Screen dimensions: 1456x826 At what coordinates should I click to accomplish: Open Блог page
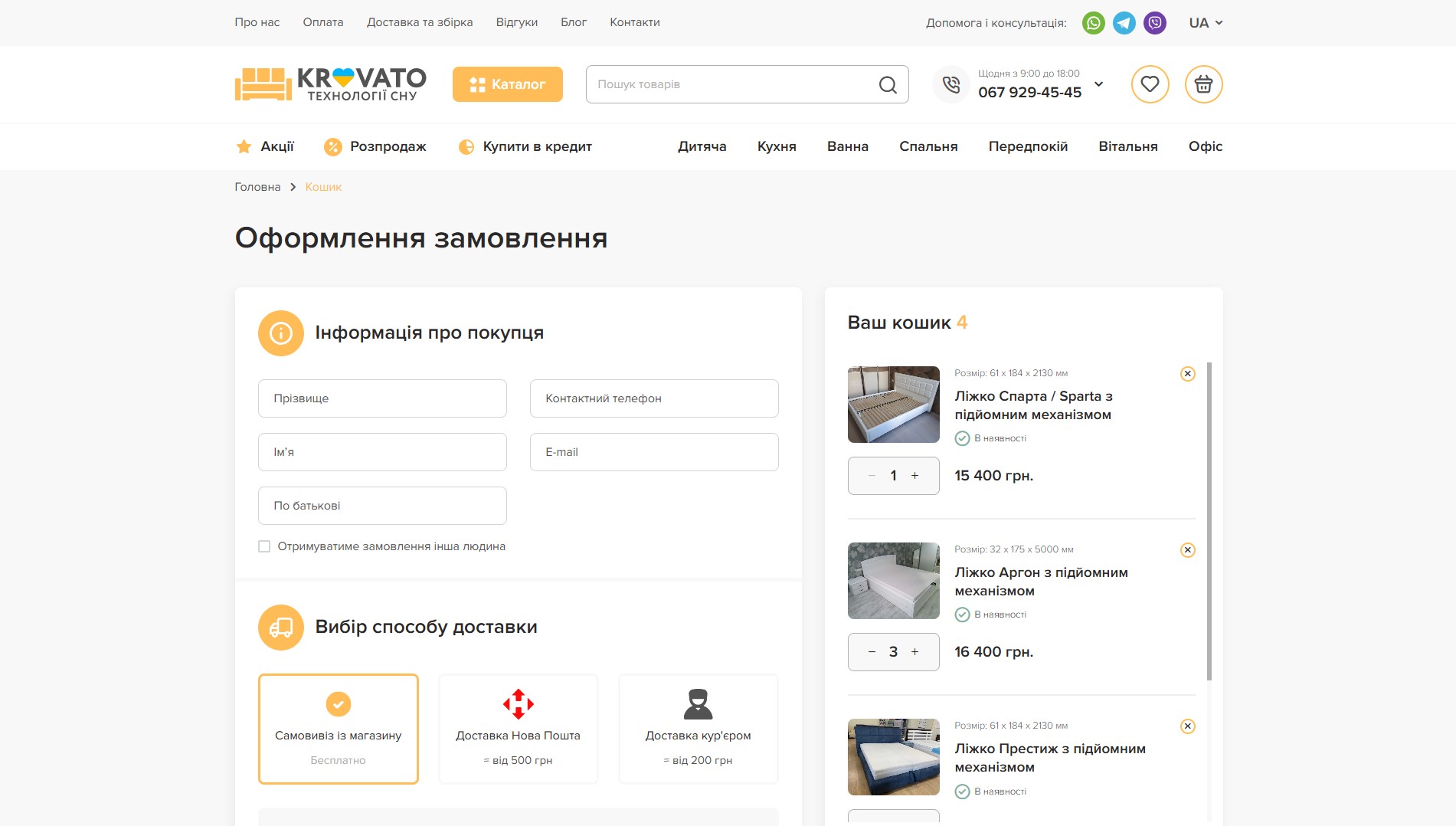(573, 22)
